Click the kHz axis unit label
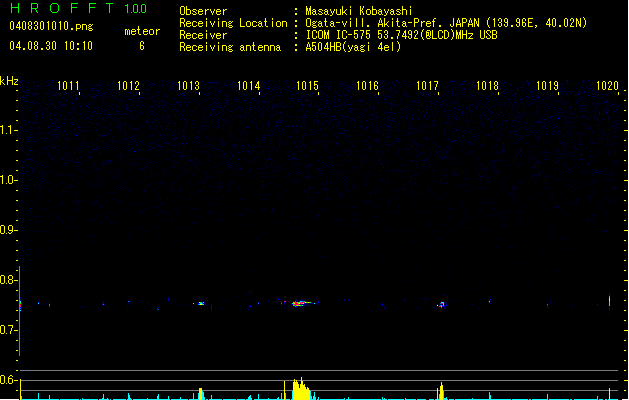Image resolution: width=629 pixels, height=400 pixels. 9,81
